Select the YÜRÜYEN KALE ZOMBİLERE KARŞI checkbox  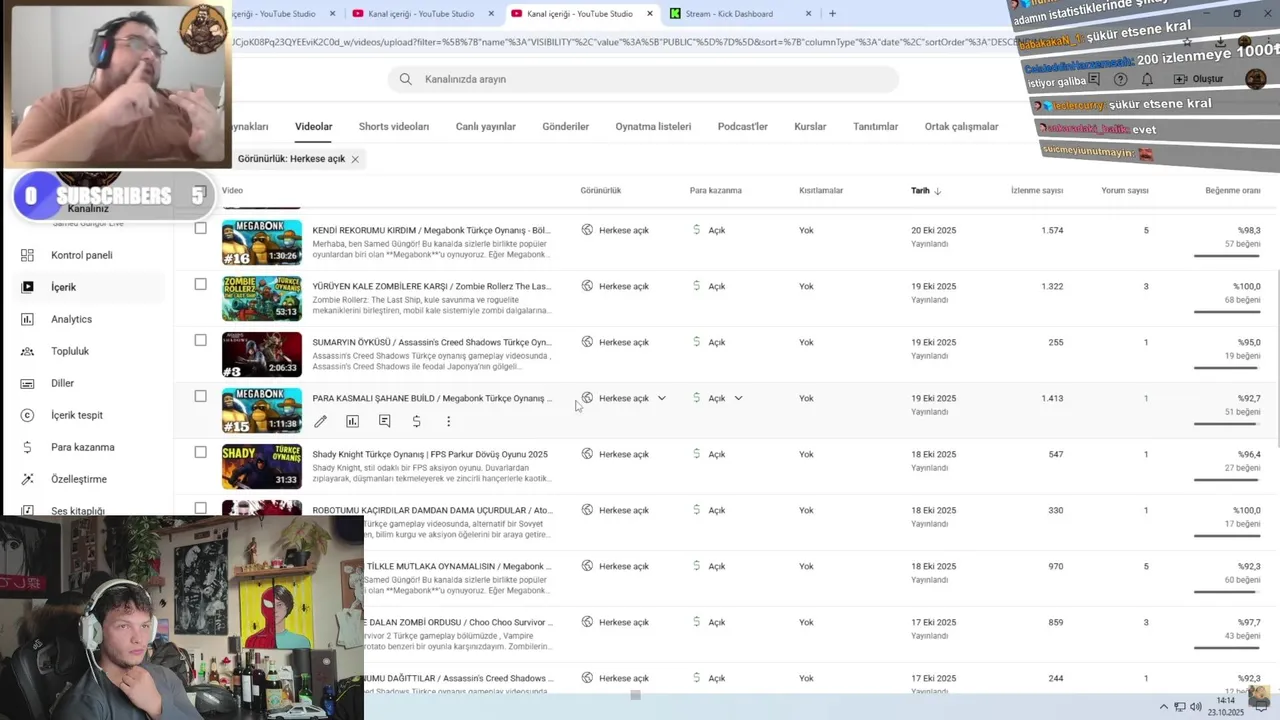click(200, 284)
